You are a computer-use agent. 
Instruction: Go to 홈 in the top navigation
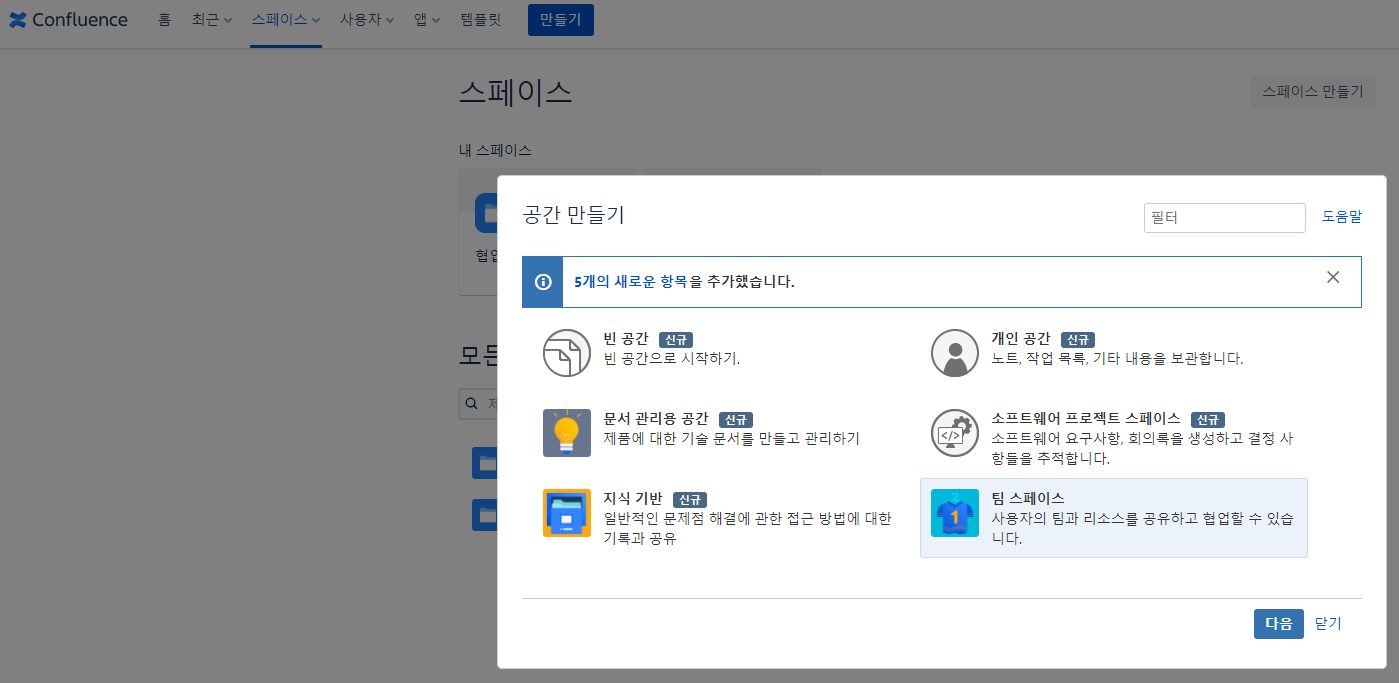pyautogui.click(x=165, y=20)
